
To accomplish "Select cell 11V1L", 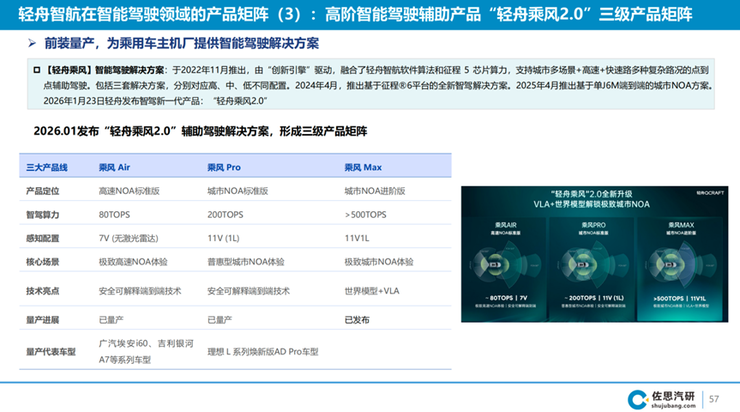I will point(356,238).
